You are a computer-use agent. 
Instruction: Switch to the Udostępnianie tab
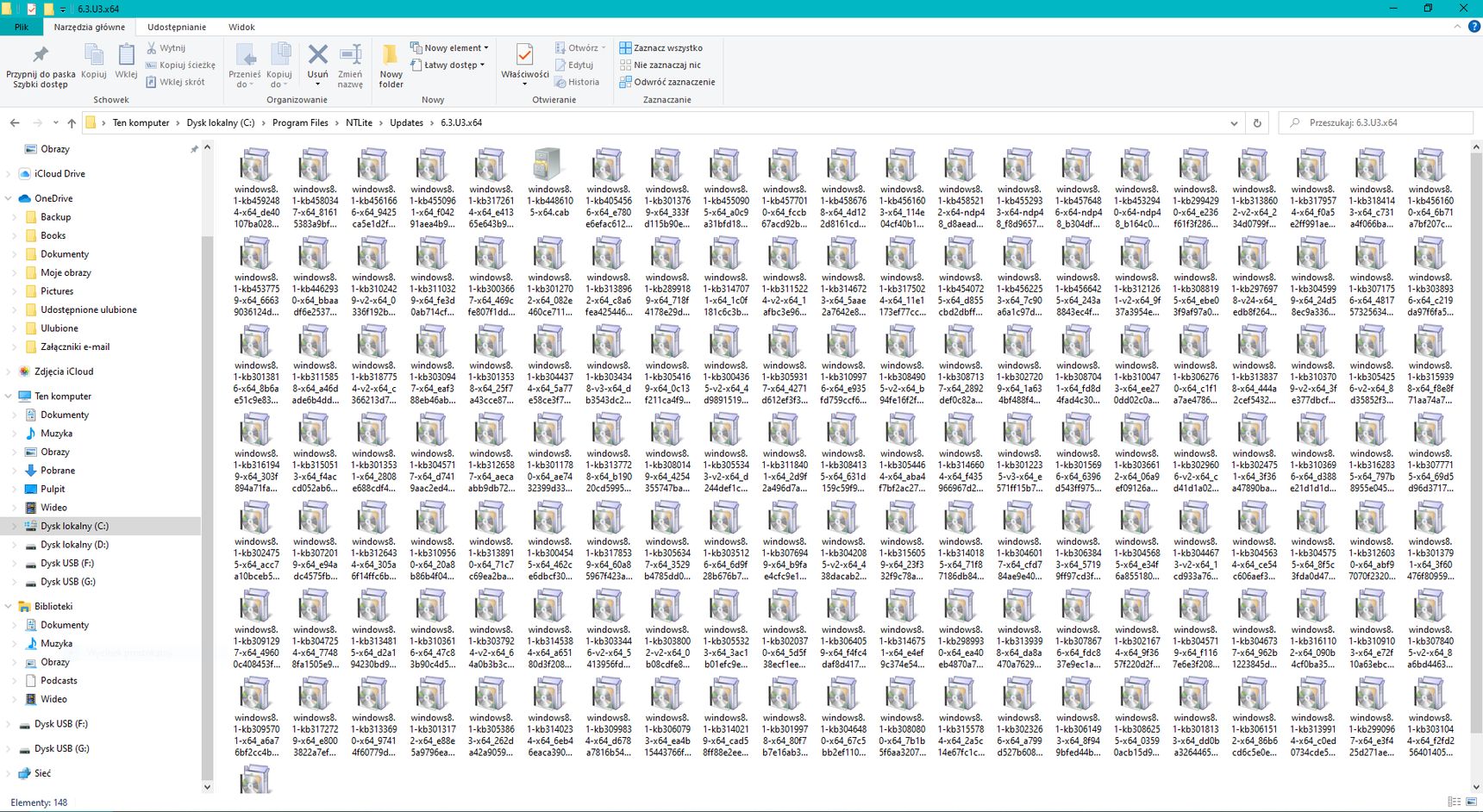(x=177, y=27)
